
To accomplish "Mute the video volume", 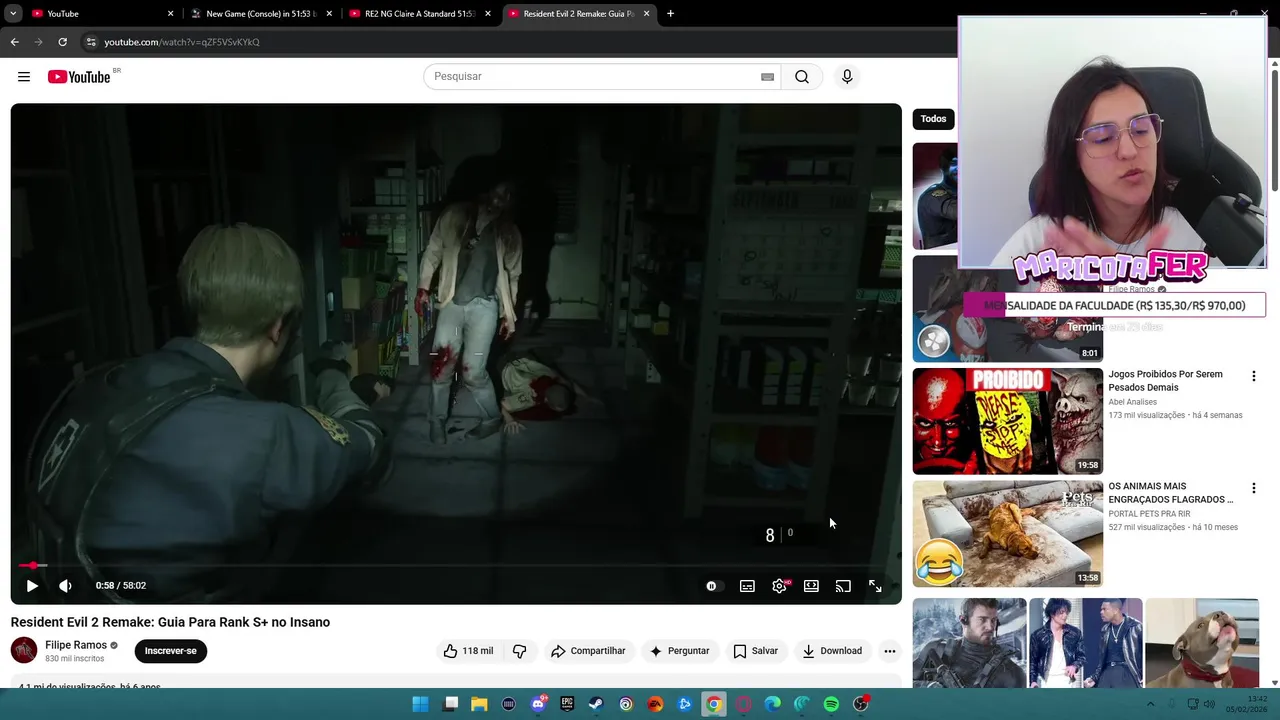I will coord(65,586).
